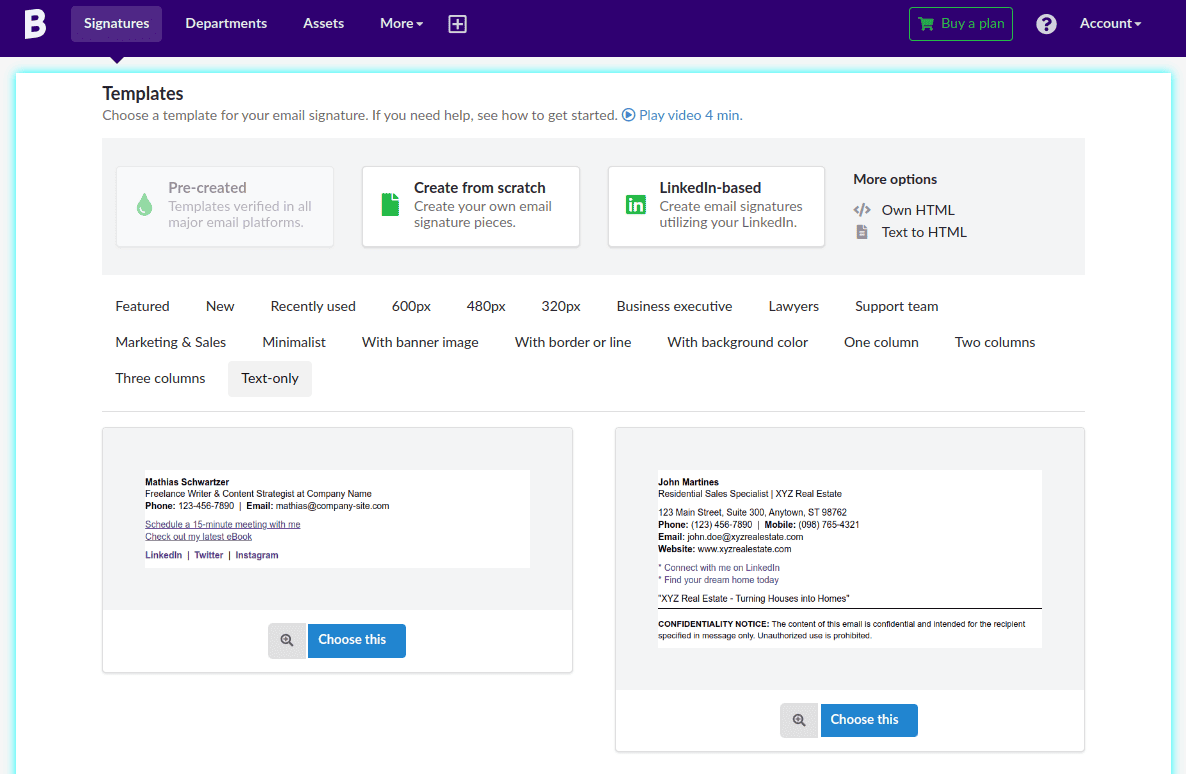Choose the John Martines real estate template
The width and height of the screenshot is (1186, 774).
coord(868,720)
